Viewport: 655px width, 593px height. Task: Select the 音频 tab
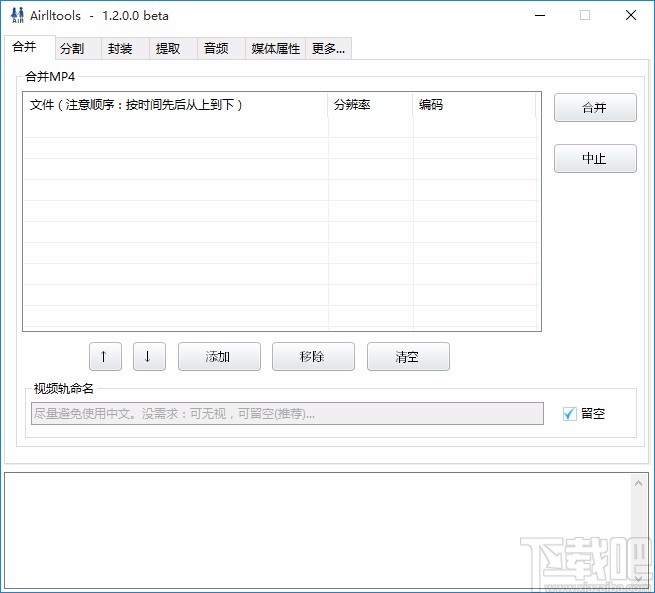click(x=221, y=48)
